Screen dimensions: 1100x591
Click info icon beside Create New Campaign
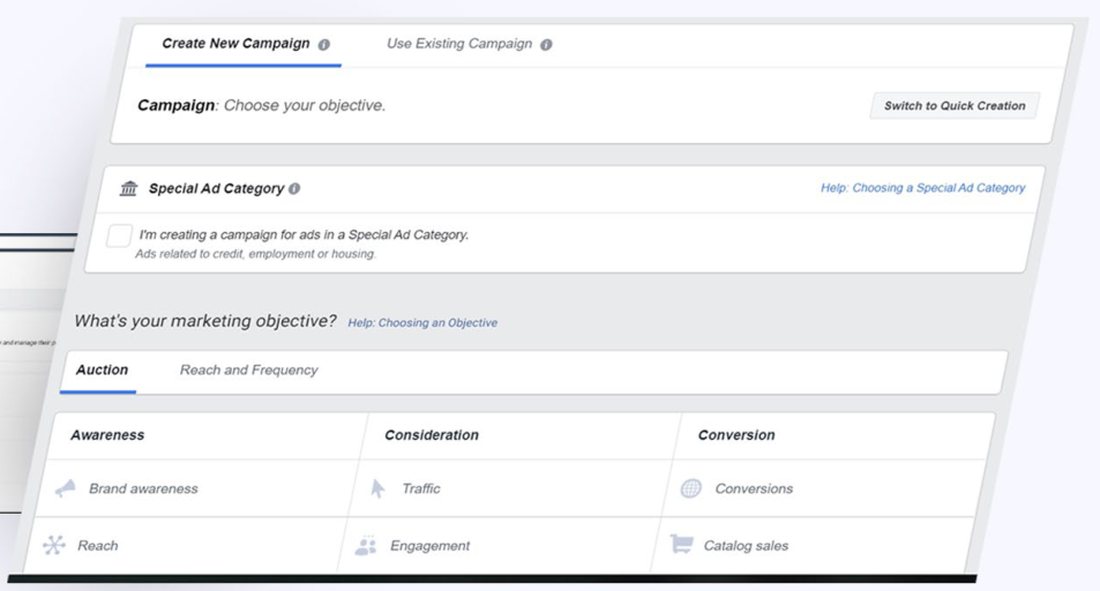323,45
